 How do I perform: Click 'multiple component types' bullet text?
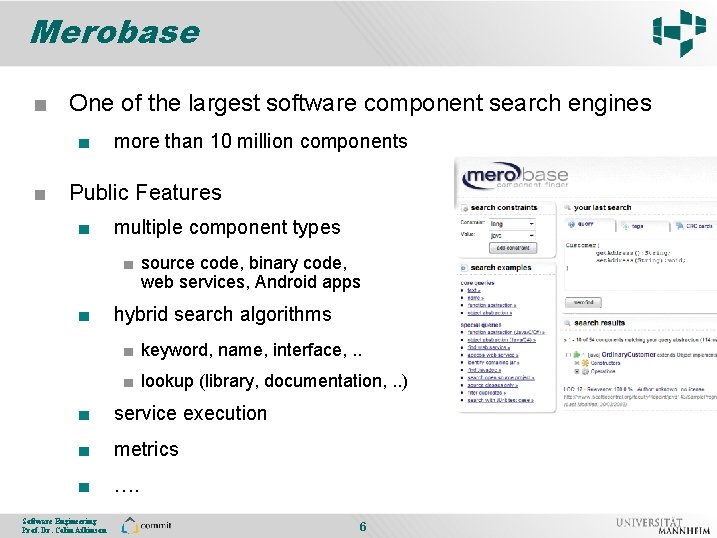[x=227, y=228]
